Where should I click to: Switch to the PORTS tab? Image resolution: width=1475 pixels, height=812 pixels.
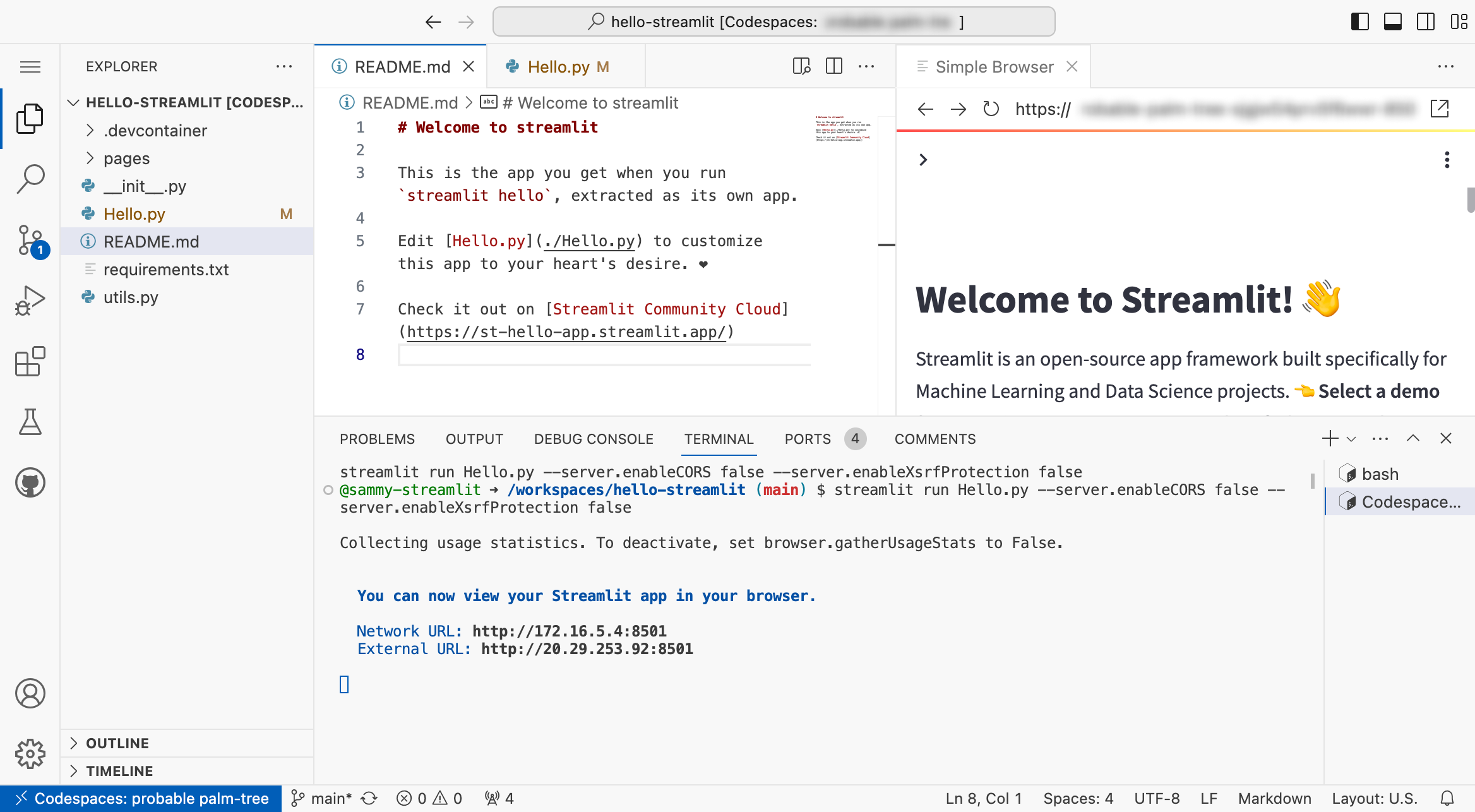point(808,439)
